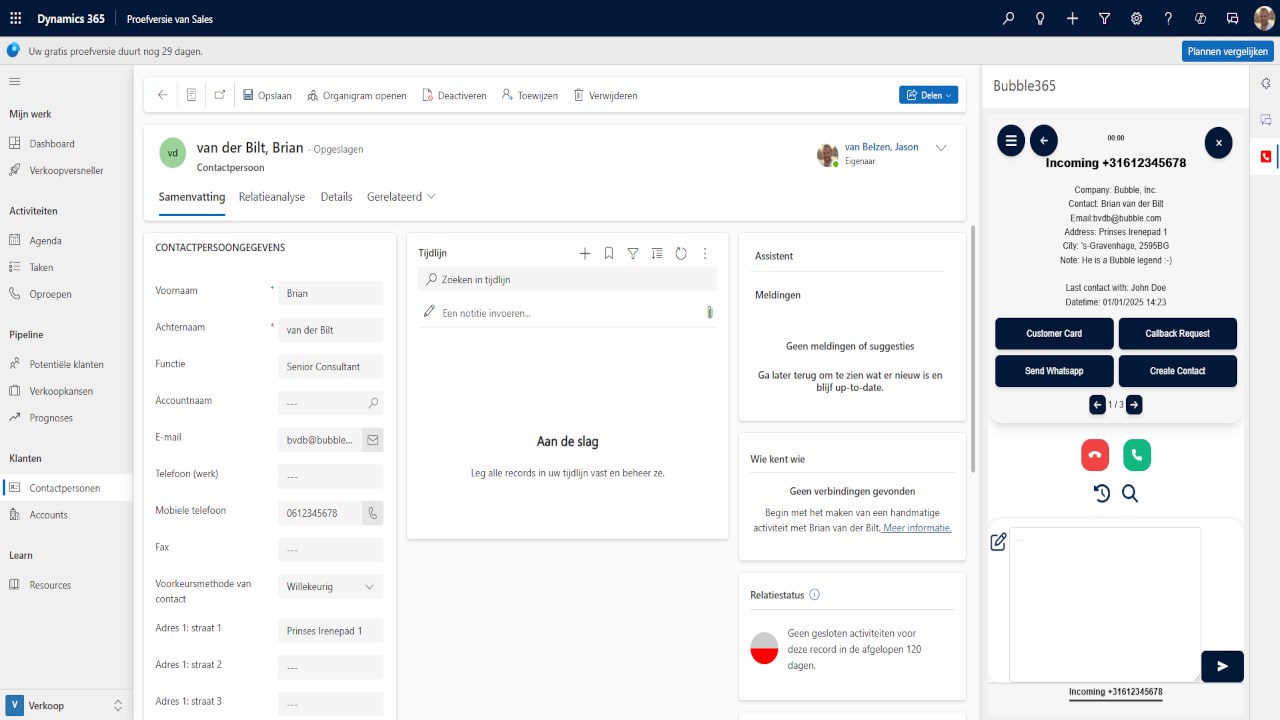Open the lightbulb assistant icon in top bar

(1040, 18)
